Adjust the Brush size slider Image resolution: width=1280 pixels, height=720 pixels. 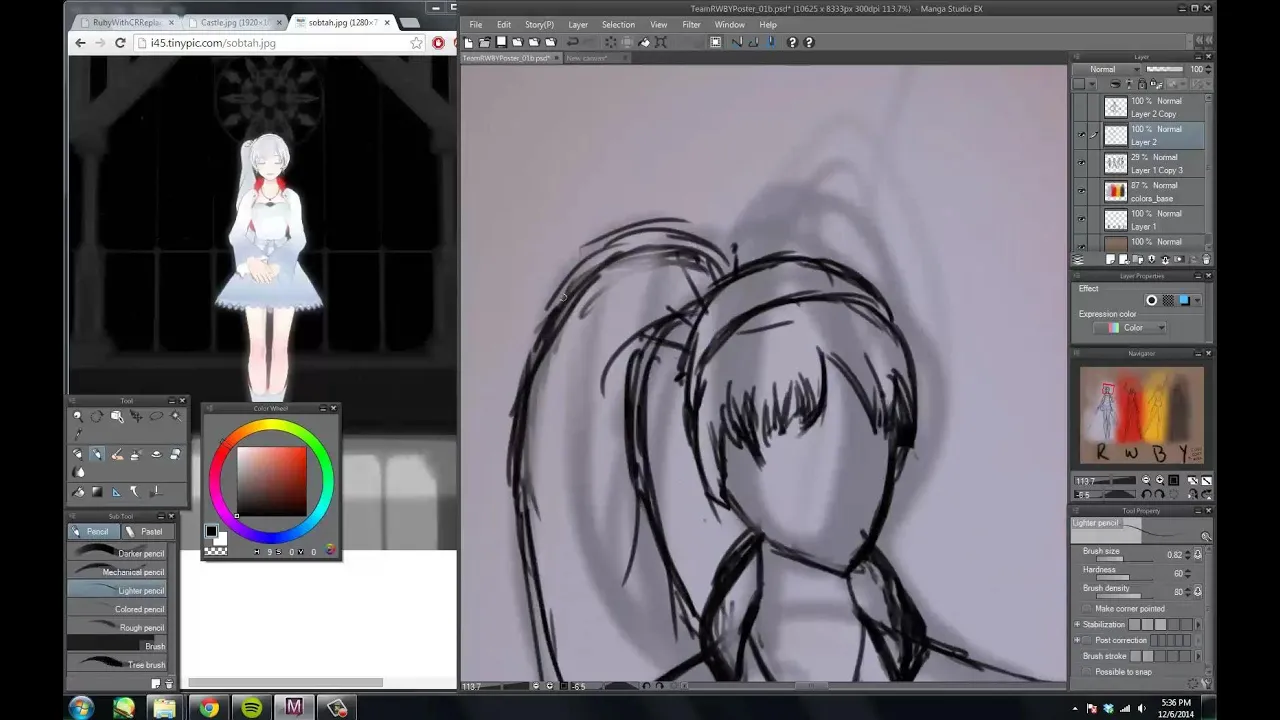(1125, 559)
